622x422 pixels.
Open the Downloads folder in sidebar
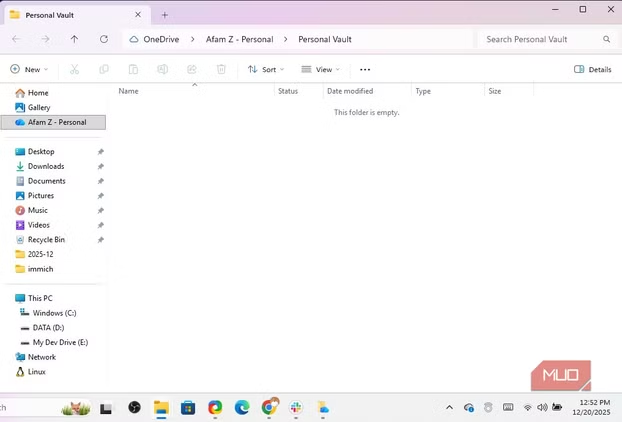(45, 166)
